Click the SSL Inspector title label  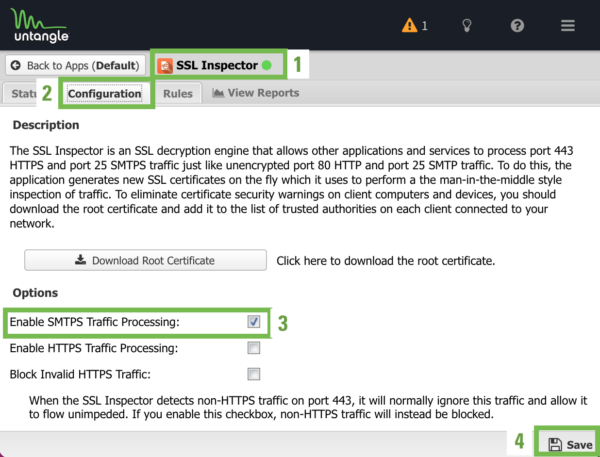click(x=217, y=65)
